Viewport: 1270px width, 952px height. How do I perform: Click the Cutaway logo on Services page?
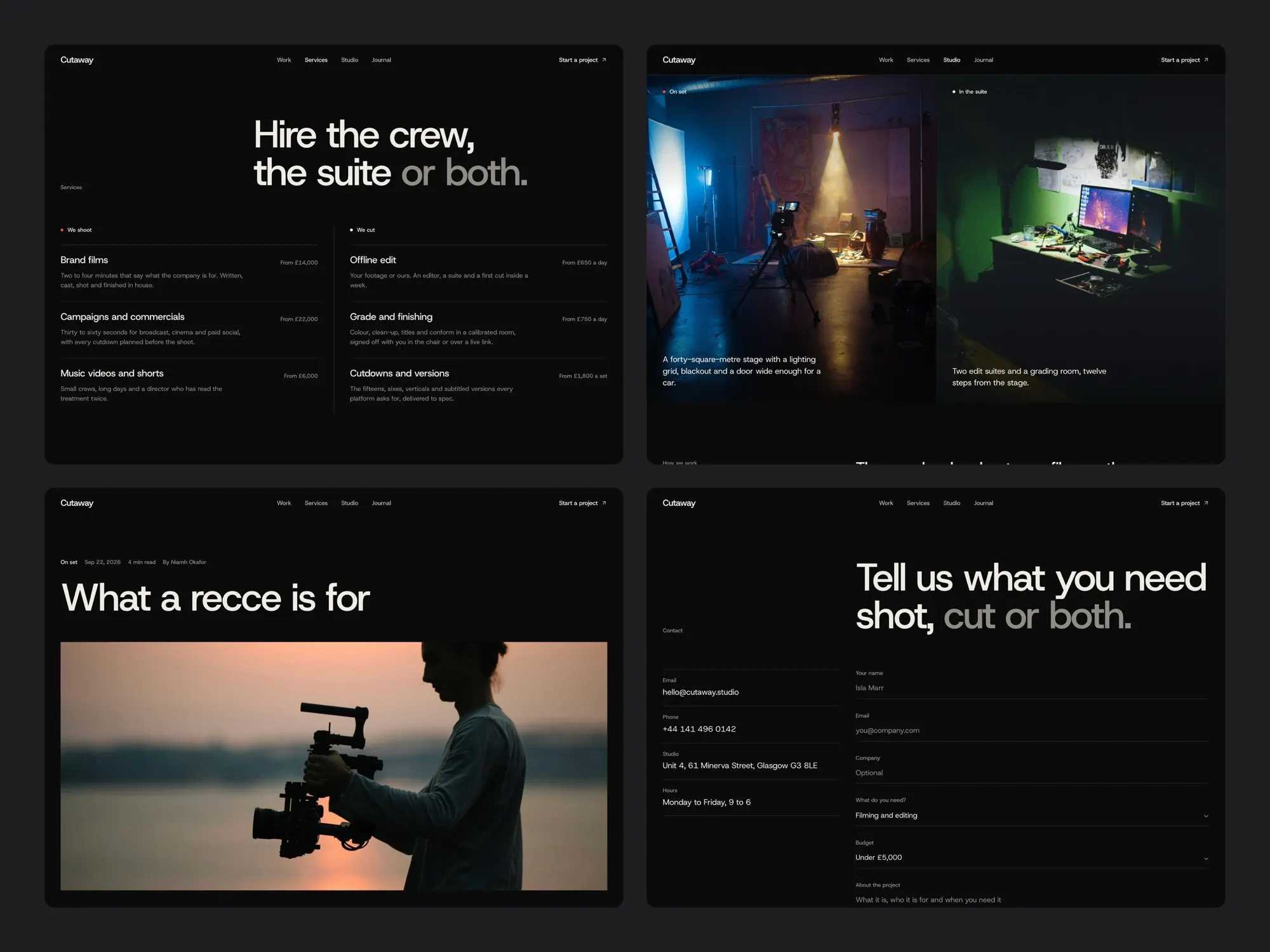click(x=77, y=60)
